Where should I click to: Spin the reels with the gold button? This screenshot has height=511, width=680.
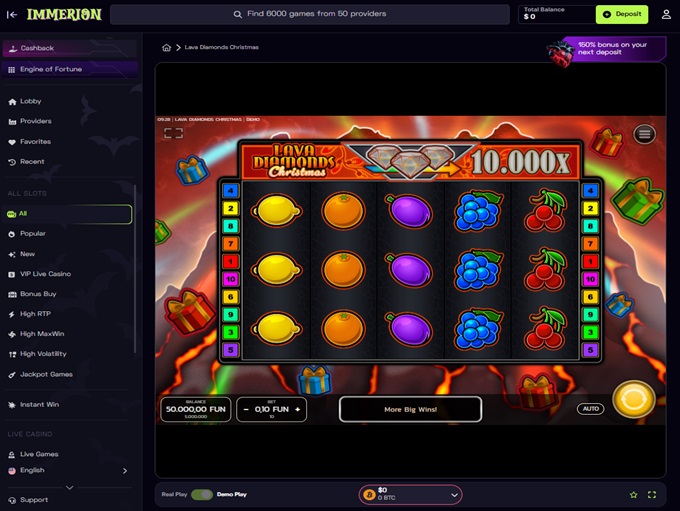(x=634, y=400)
